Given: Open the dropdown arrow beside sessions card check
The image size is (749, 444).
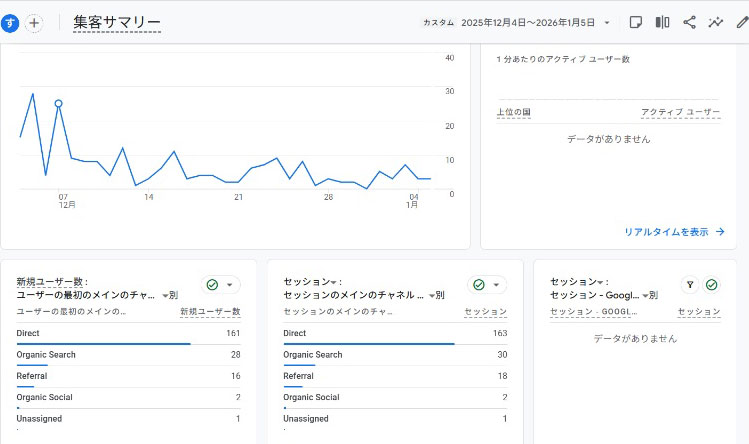Looking at the screenshot, I should click(x=496, y=285).
